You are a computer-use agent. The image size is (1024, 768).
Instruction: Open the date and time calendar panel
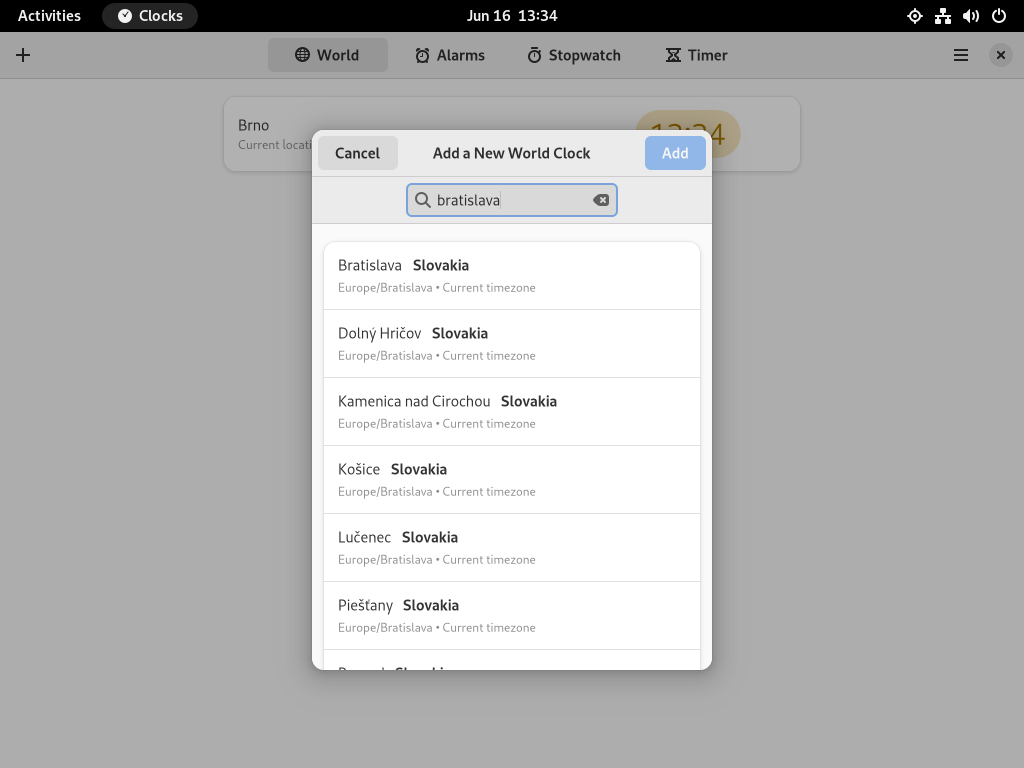(512, 16)
